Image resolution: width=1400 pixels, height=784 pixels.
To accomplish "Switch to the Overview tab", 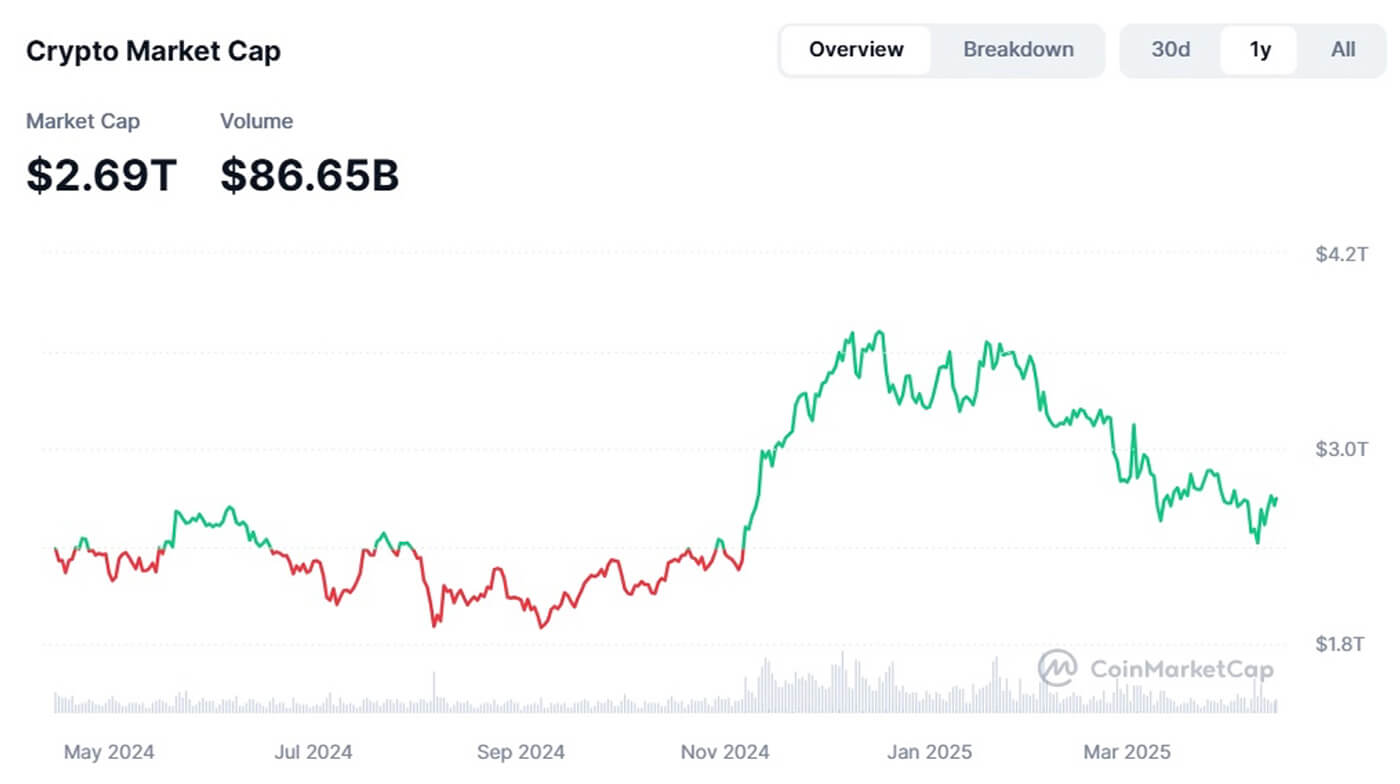I will click(856, 50).
